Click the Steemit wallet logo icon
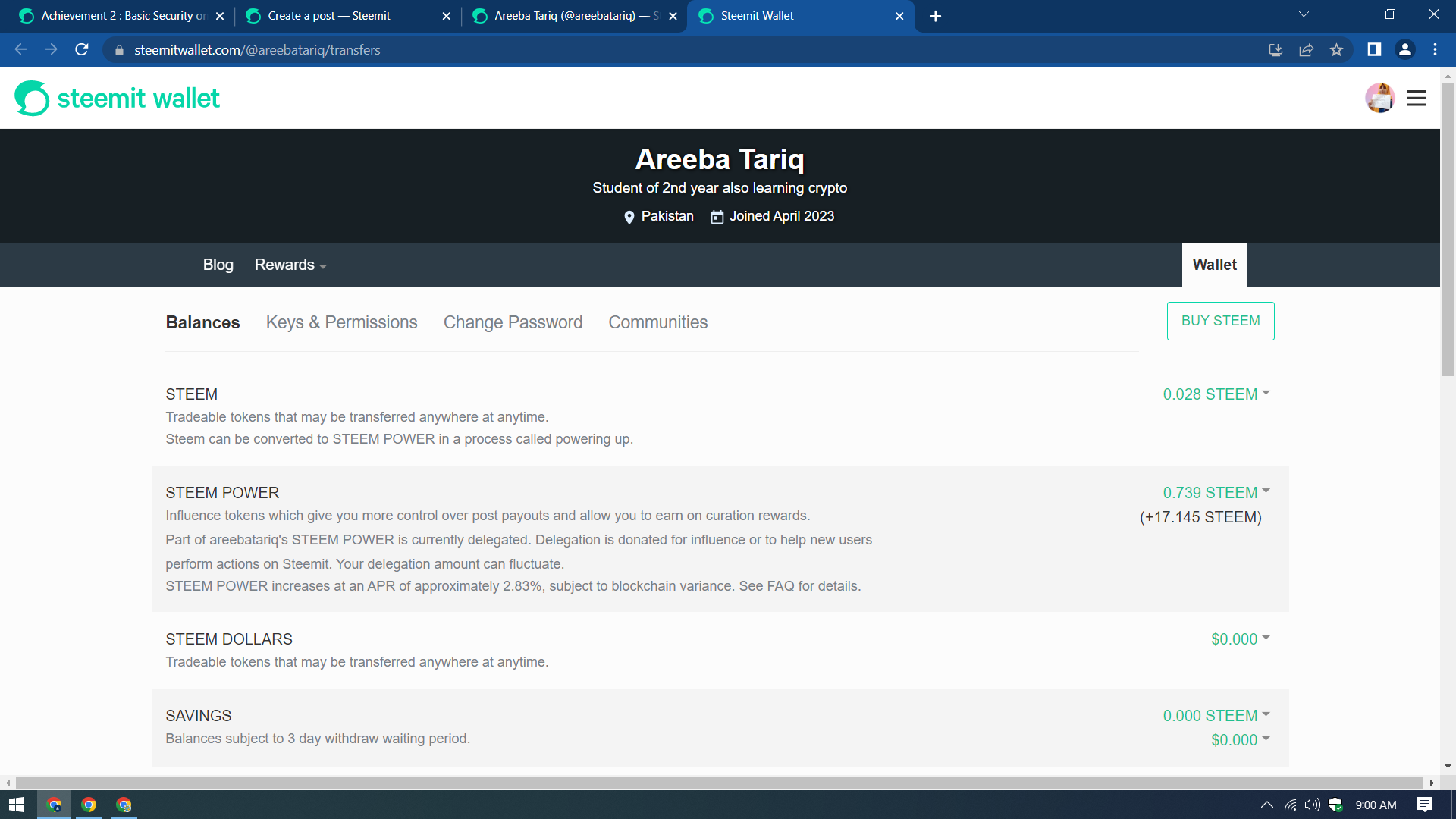Image resolution: width=1456 pixels, height=819 pixels. [32, 98]
